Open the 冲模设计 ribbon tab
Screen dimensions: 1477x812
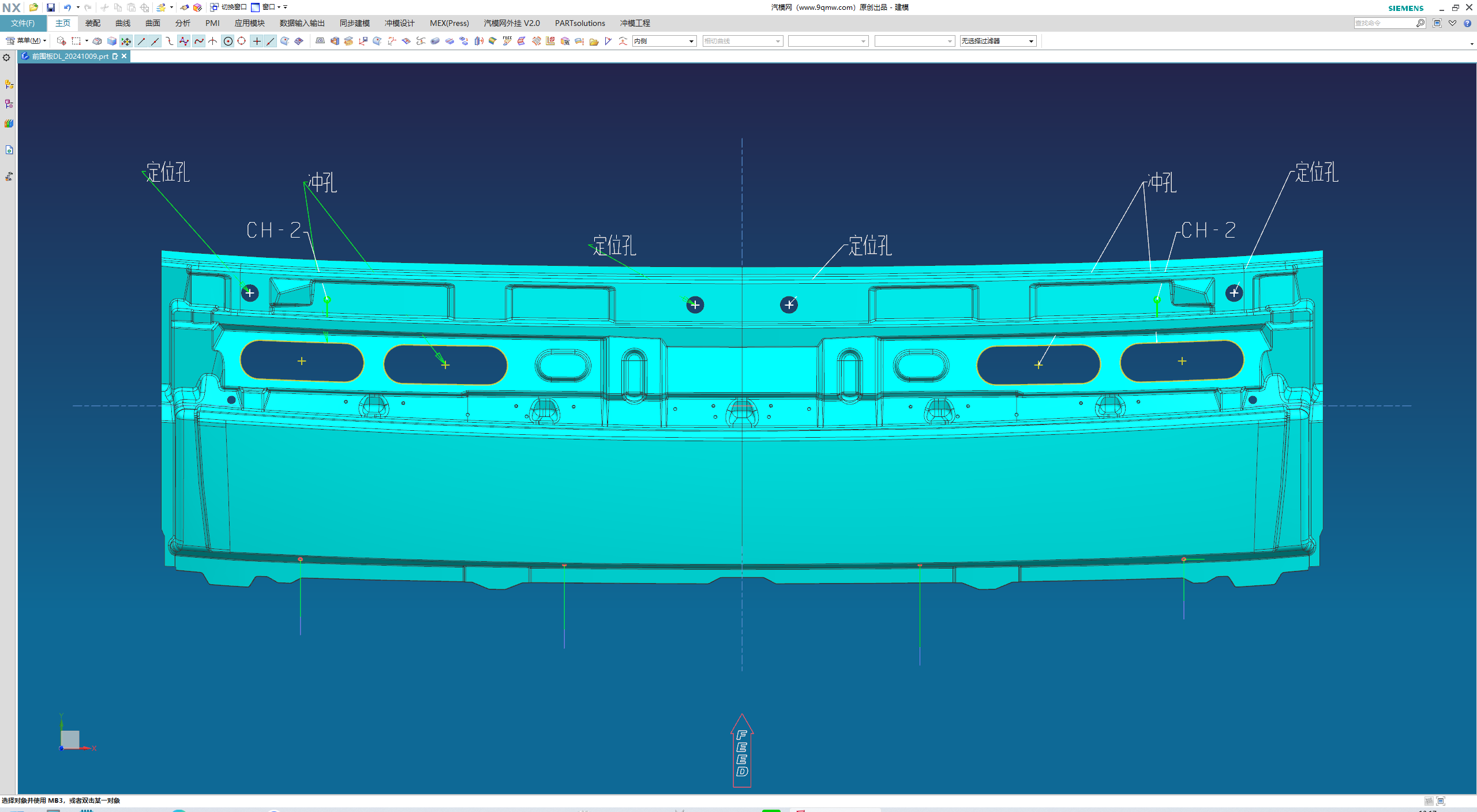[x=399, y=23]
